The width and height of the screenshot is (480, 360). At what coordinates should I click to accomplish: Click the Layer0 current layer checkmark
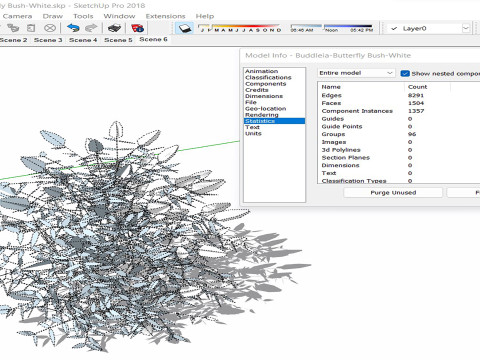[394, 29]
